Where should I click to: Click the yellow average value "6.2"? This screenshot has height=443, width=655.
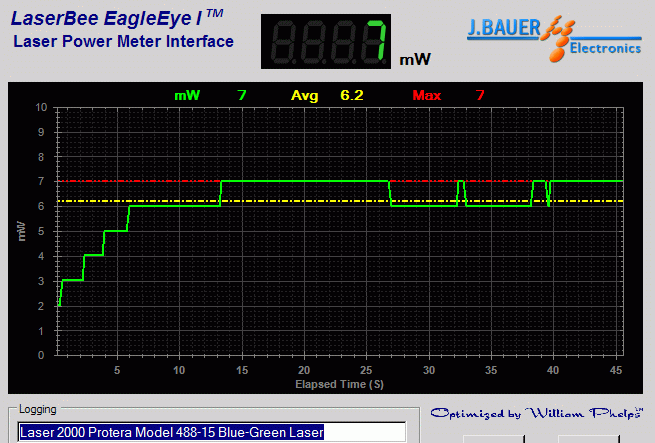click(352, 95)
